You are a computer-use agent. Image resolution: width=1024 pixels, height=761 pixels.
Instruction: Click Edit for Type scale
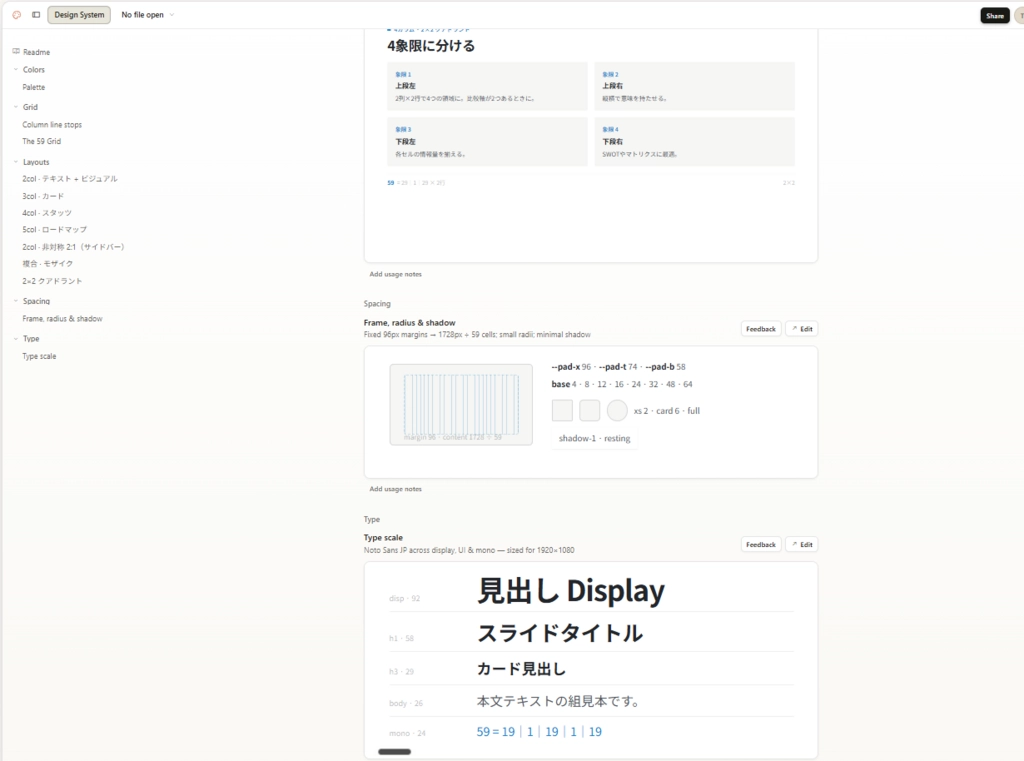tap(802, 544)
